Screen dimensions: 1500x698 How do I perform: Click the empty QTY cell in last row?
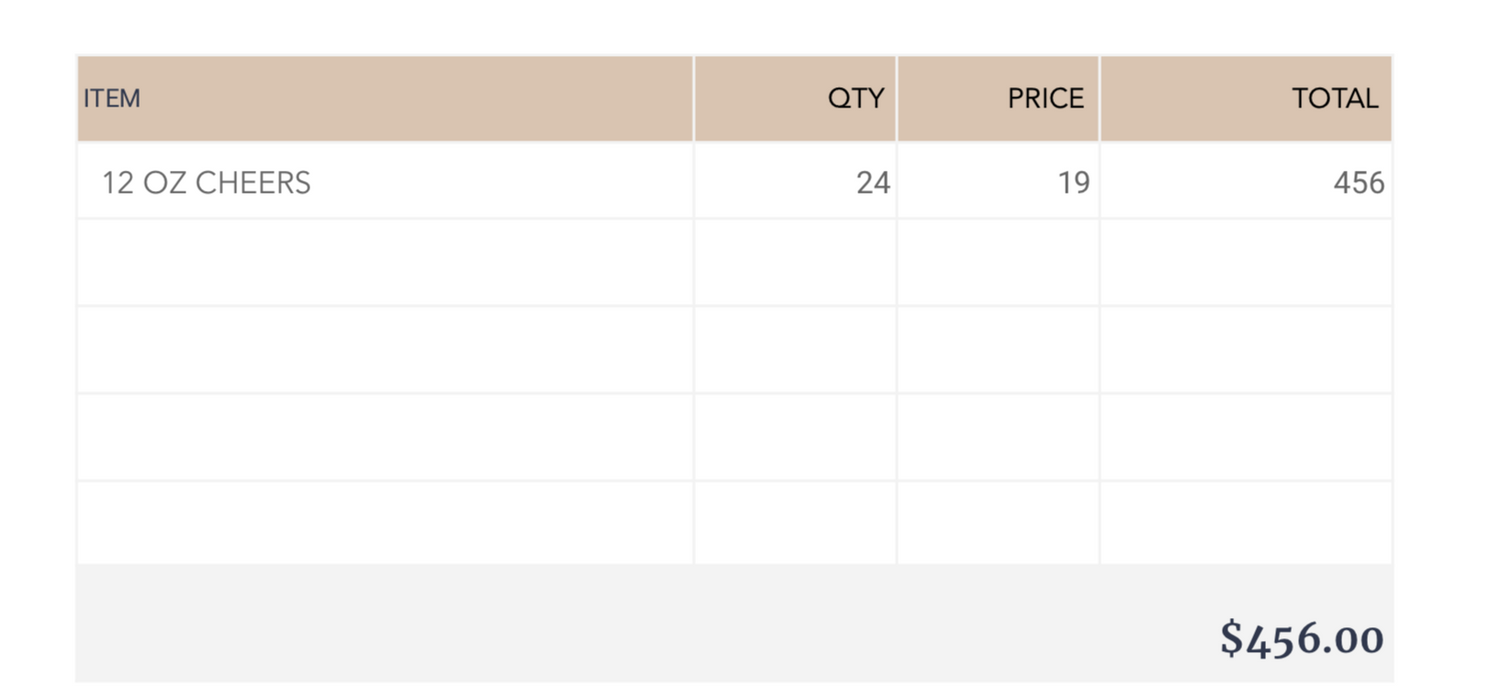[796, 523]
